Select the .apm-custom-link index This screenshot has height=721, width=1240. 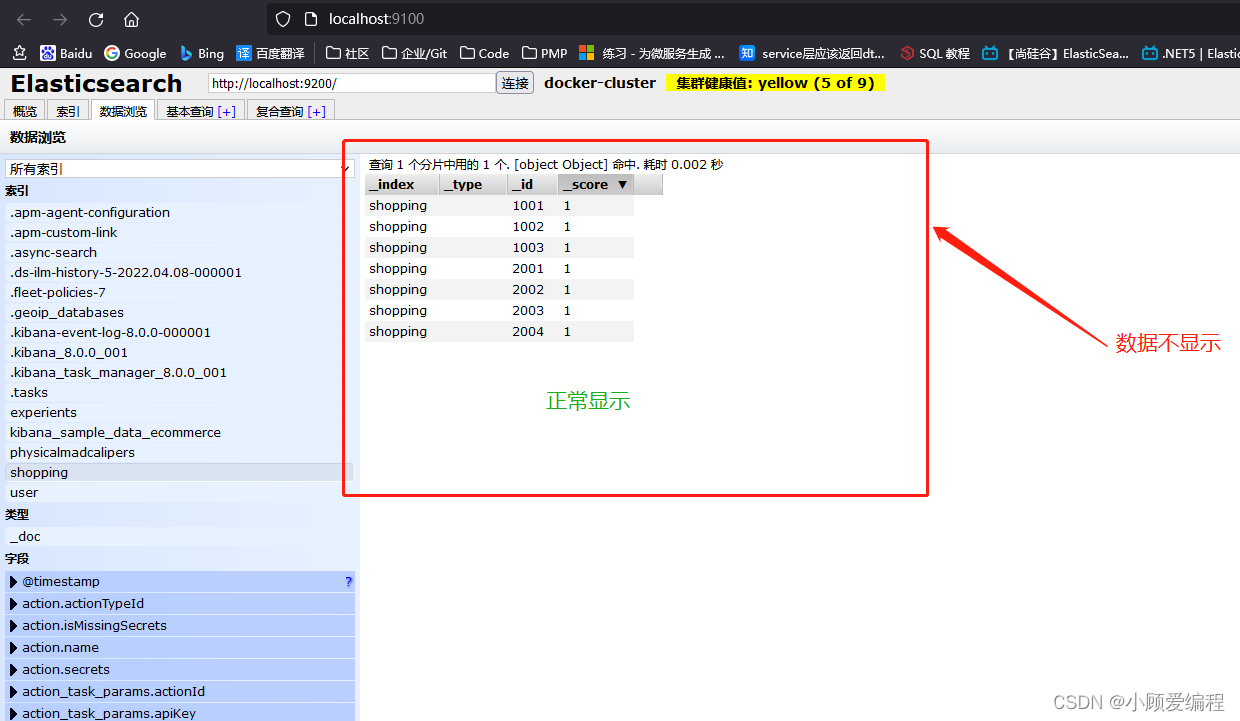pyautogui.click(x=180, y=232)
